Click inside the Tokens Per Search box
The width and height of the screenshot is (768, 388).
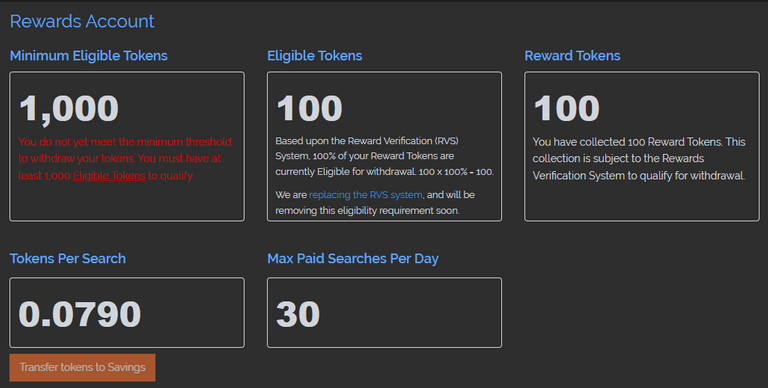[x=127, y=313]
